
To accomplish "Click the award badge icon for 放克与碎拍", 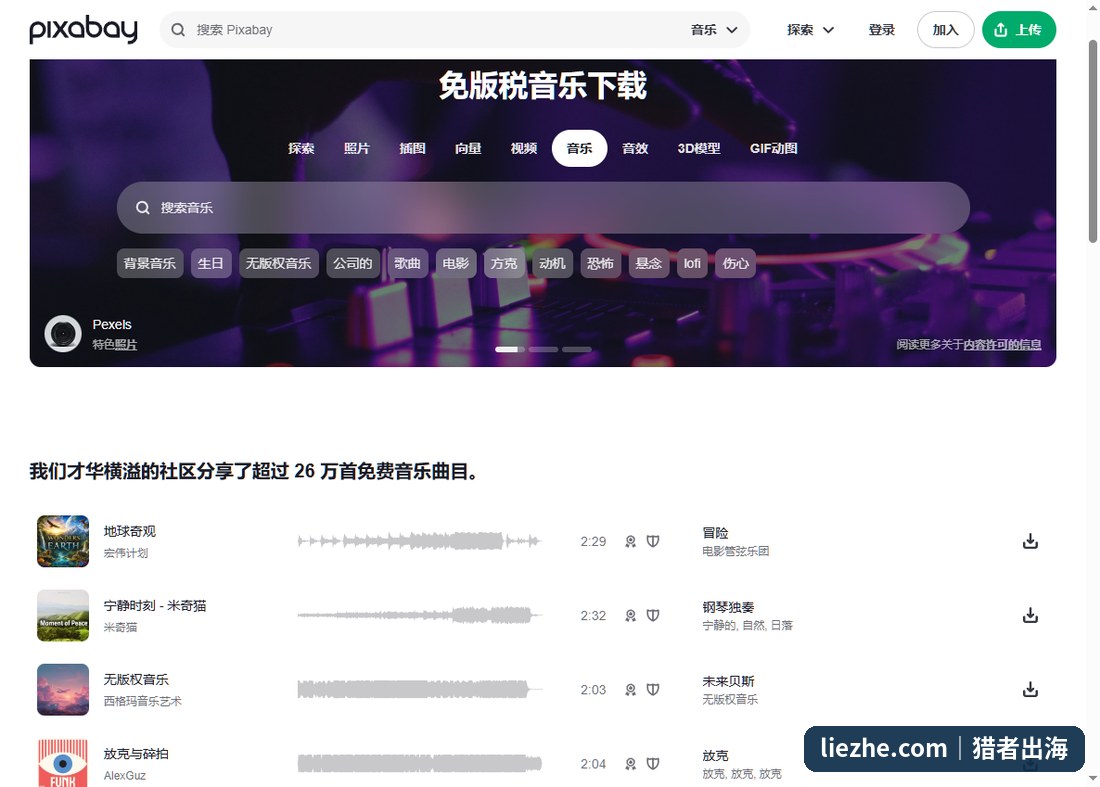I will [x=631, y=764].
